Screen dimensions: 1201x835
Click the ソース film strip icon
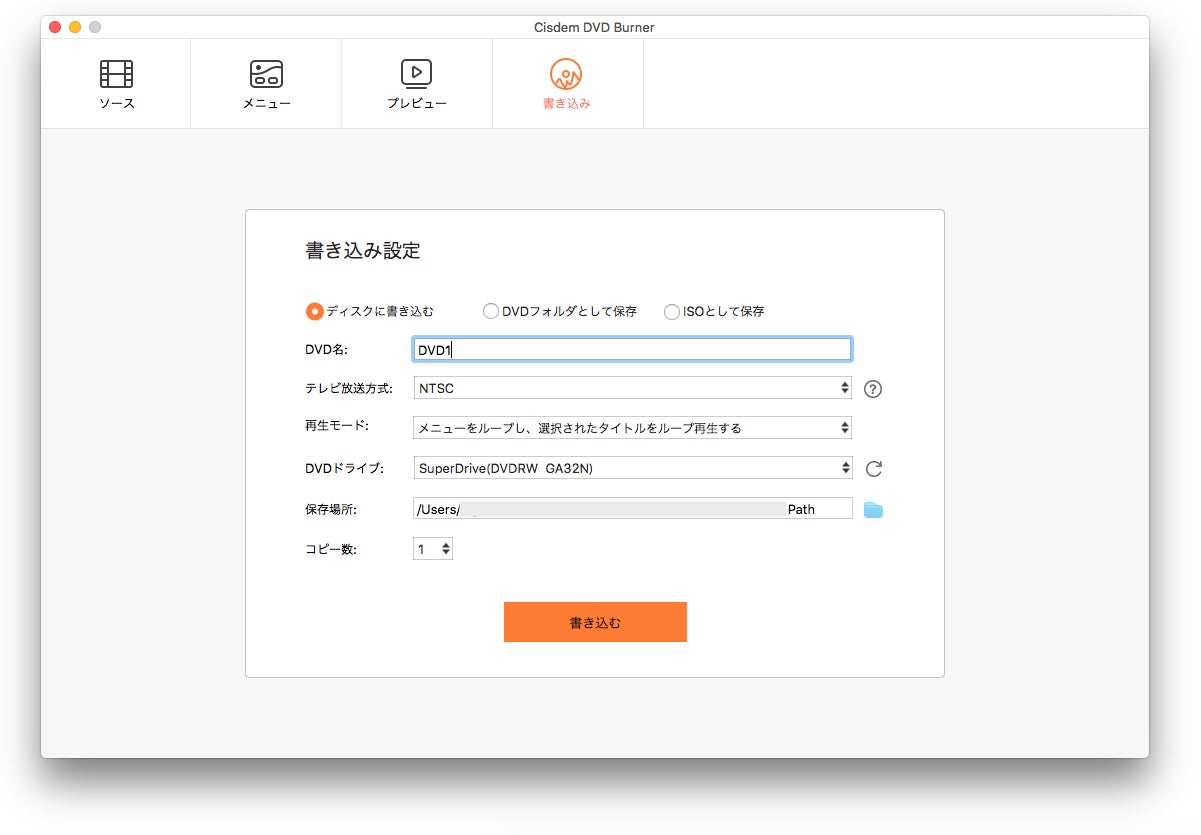tap(116, 73)
